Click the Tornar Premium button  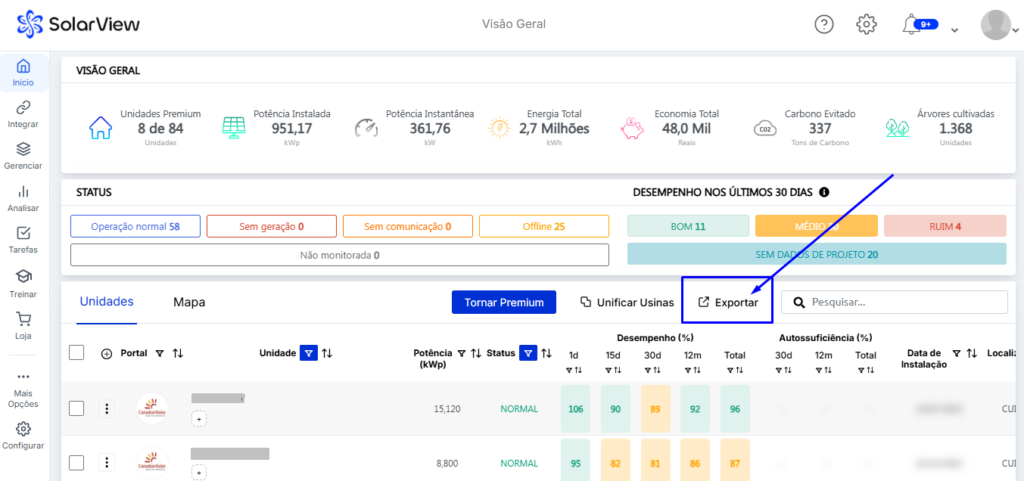tap(503, 302)
